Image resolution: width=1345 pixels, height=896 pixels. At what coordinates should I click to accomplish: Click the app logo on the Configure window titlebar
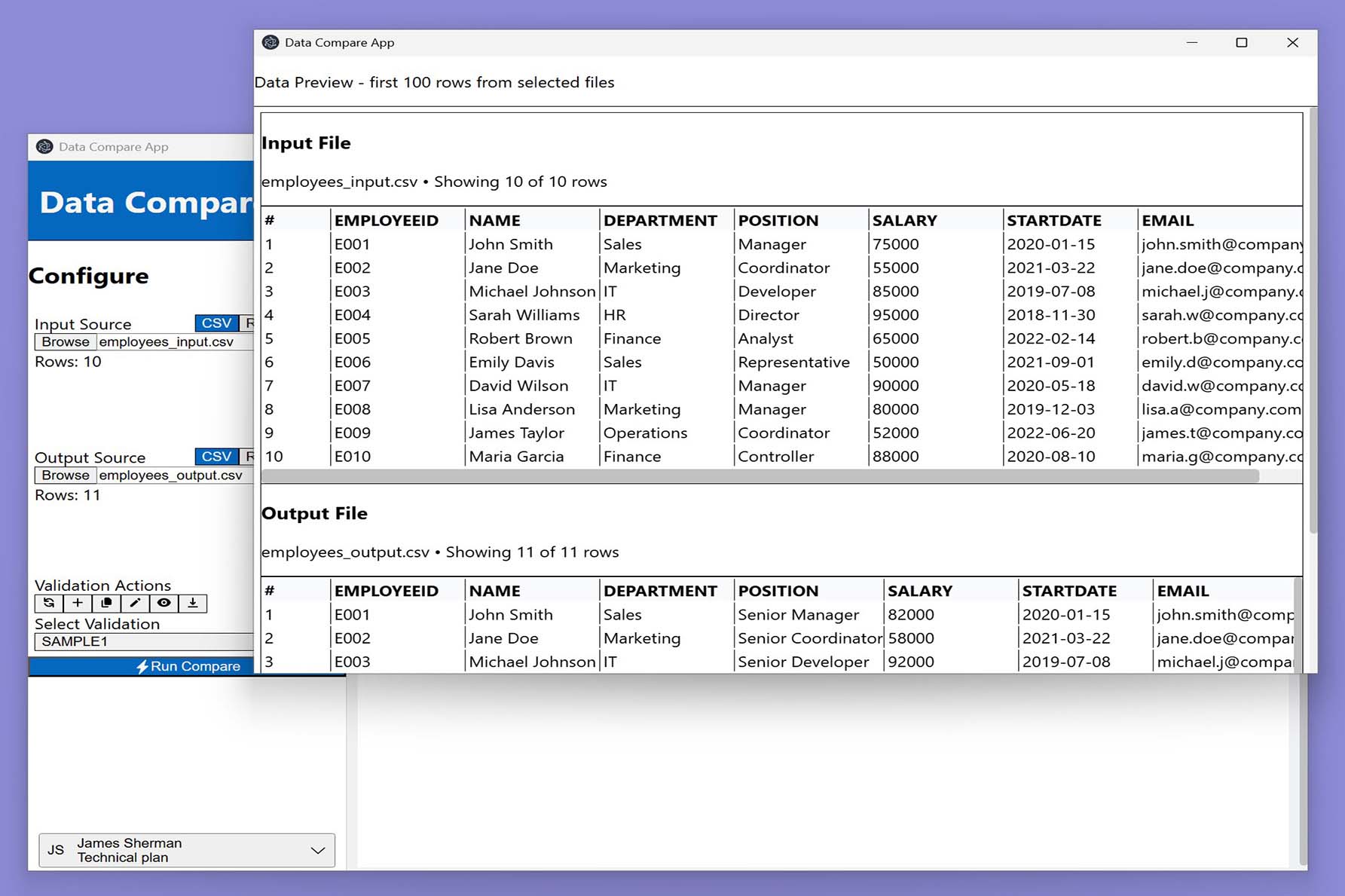coord(45,147)
